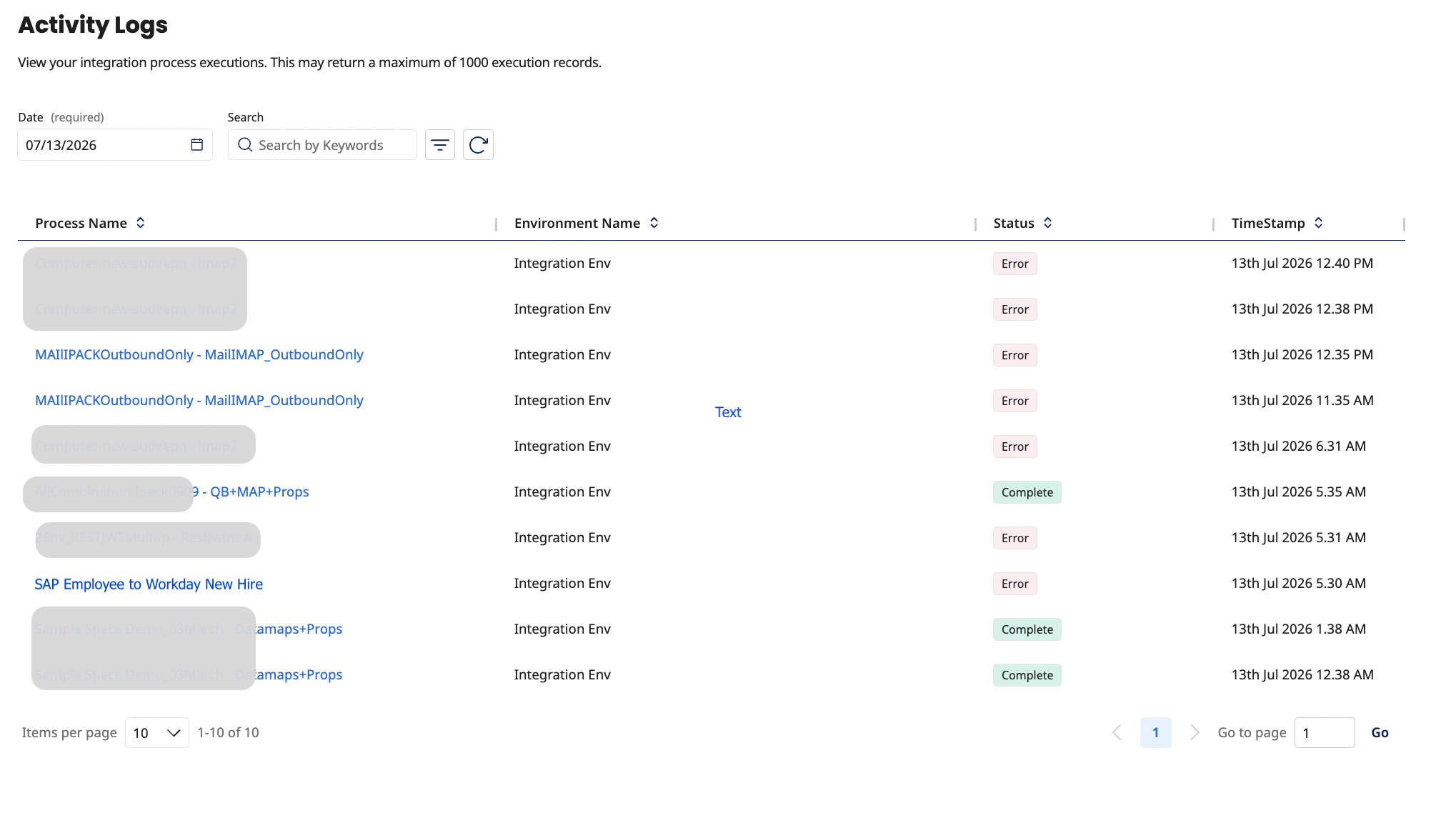Click the refresh icon button
This screenshot has height=823, width=1456.
pos(478,145)
